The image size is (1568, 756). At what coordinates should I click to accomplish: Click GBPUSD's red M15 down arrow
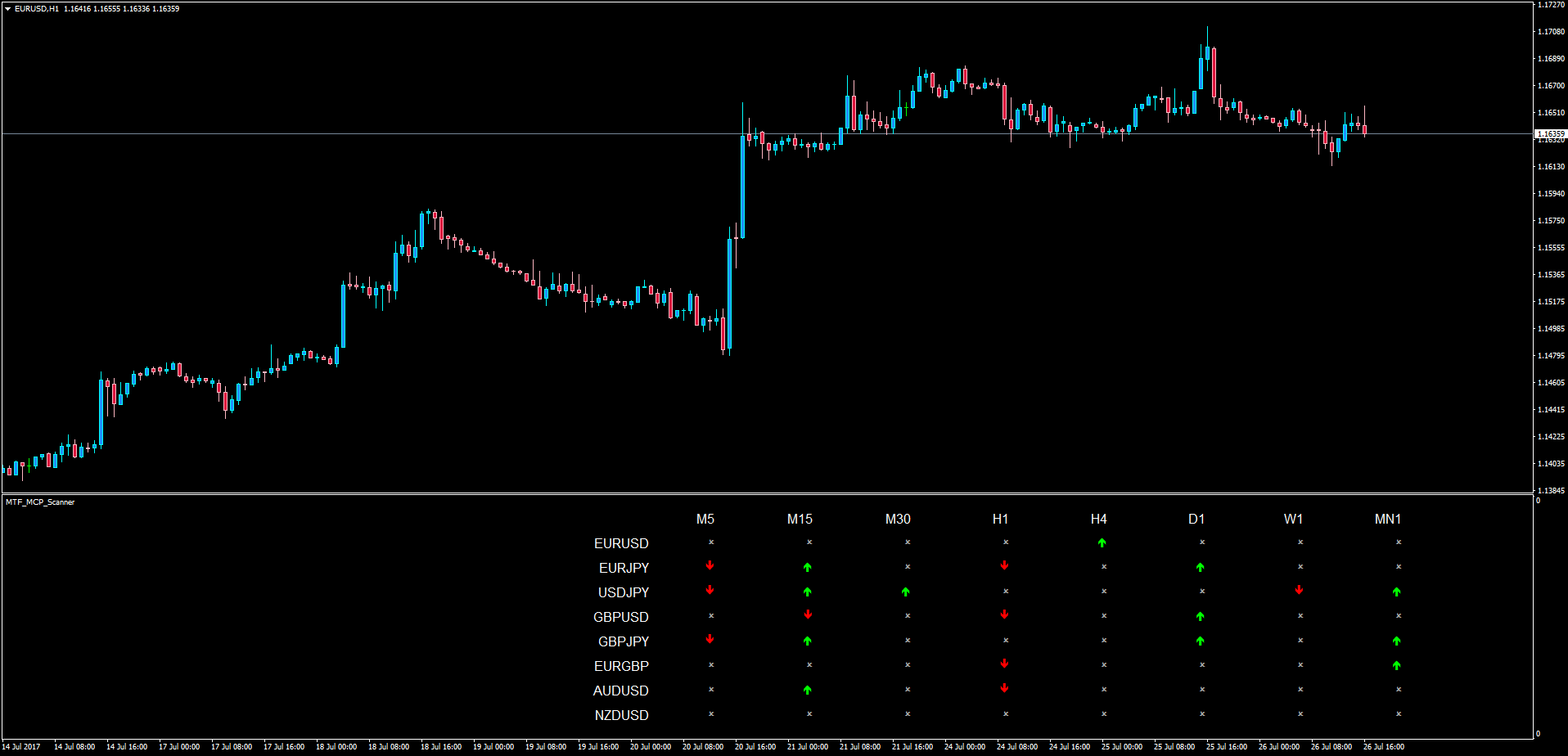[x=808, y=614]
